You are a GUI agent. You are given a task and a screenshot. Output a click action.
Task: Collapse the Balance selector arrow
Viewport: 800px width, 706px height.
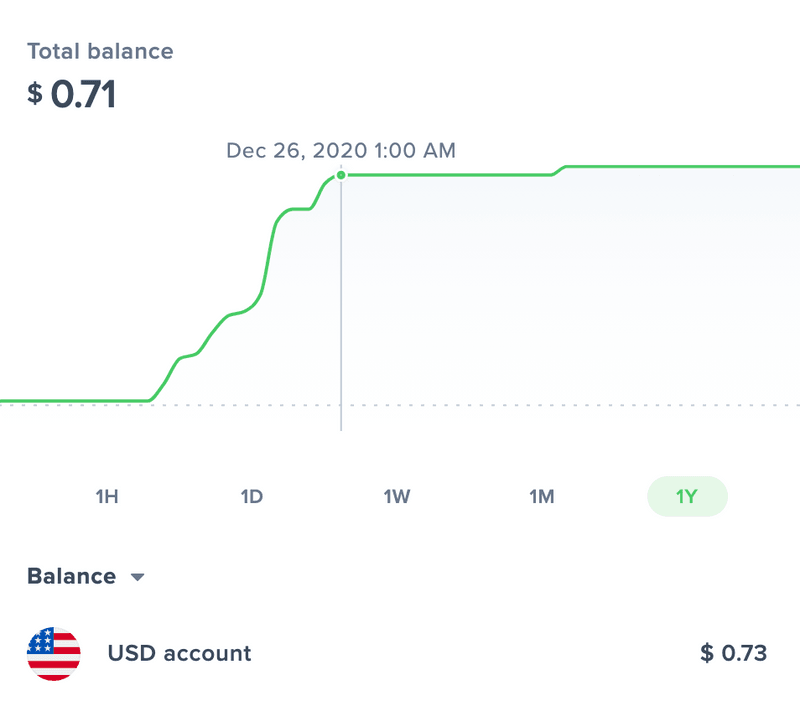point(137,577)
